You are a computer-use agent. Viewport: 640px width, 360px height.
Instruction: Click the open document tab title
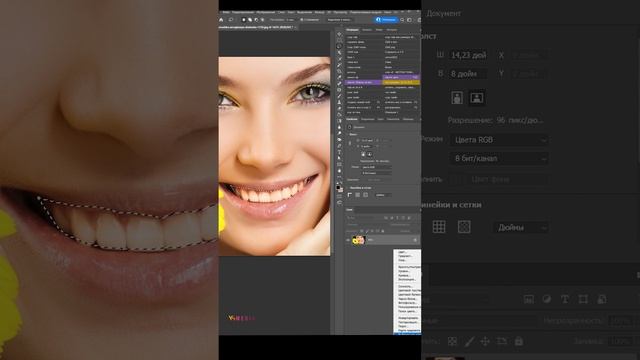click(x=256, y=27)
